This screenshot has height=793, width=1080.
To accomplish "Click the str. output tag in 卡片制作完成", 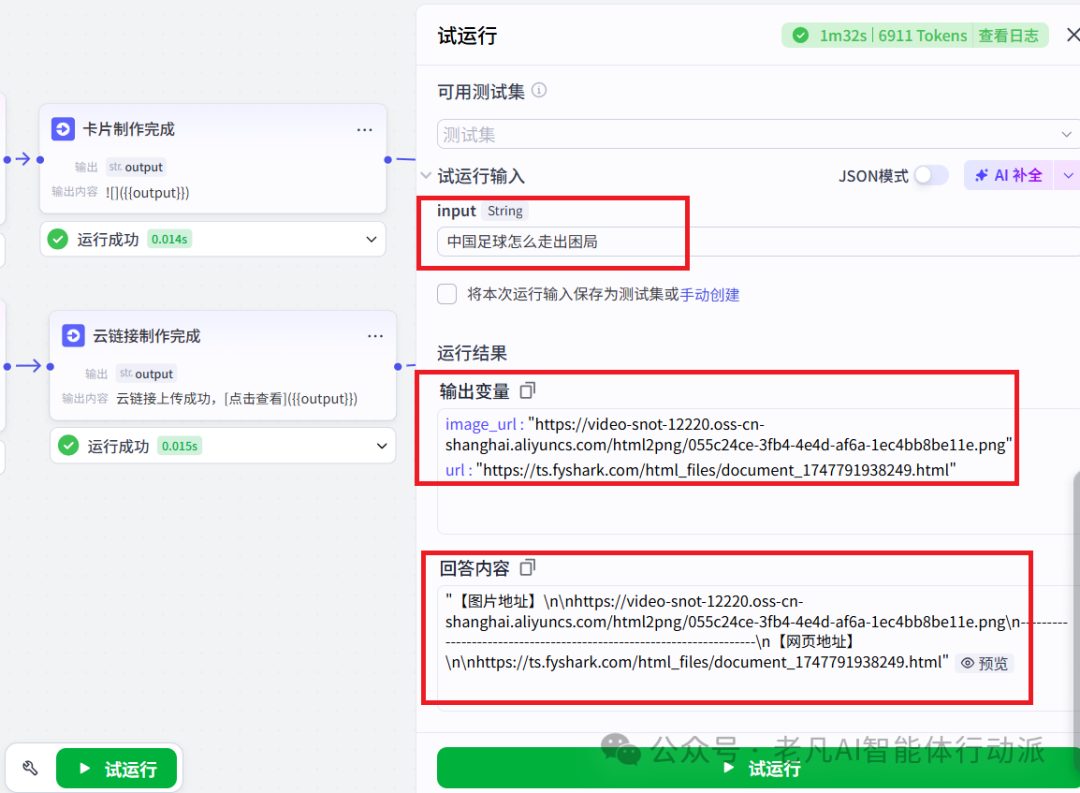I will tap(136, 167).
